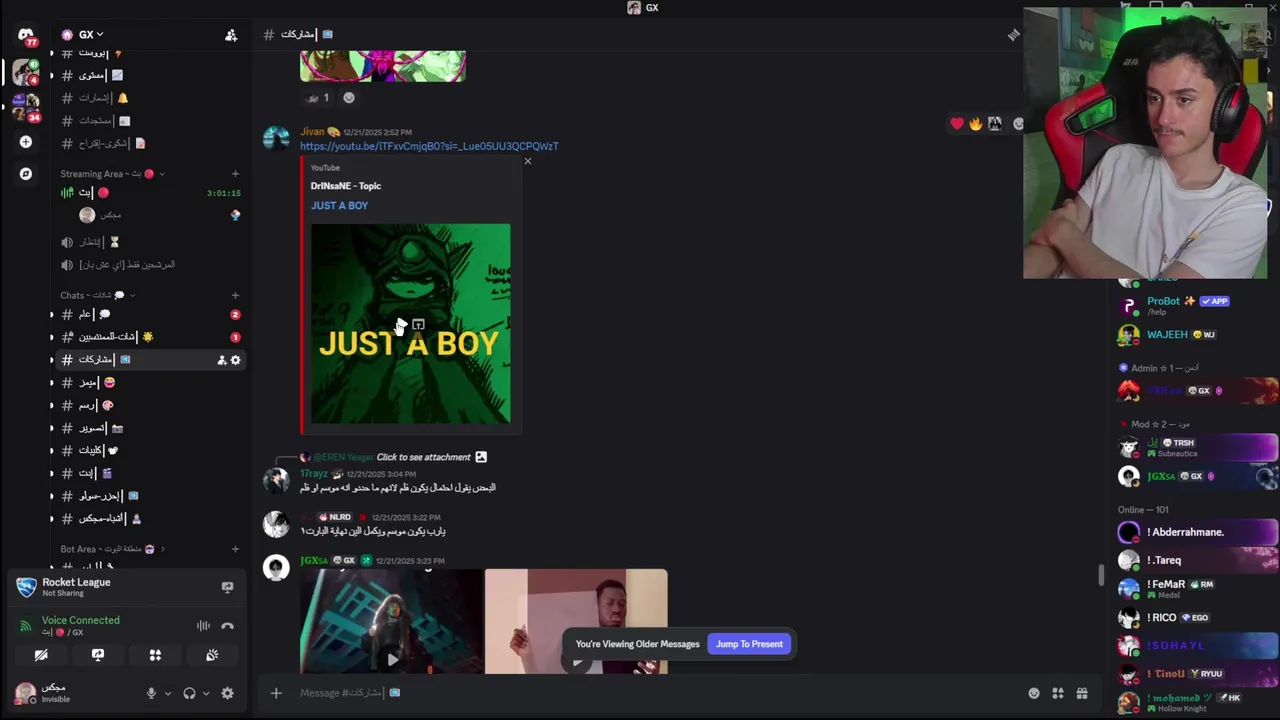
Task: Click مجكس user avatar in user panel
Action: (x=25, y=692)
